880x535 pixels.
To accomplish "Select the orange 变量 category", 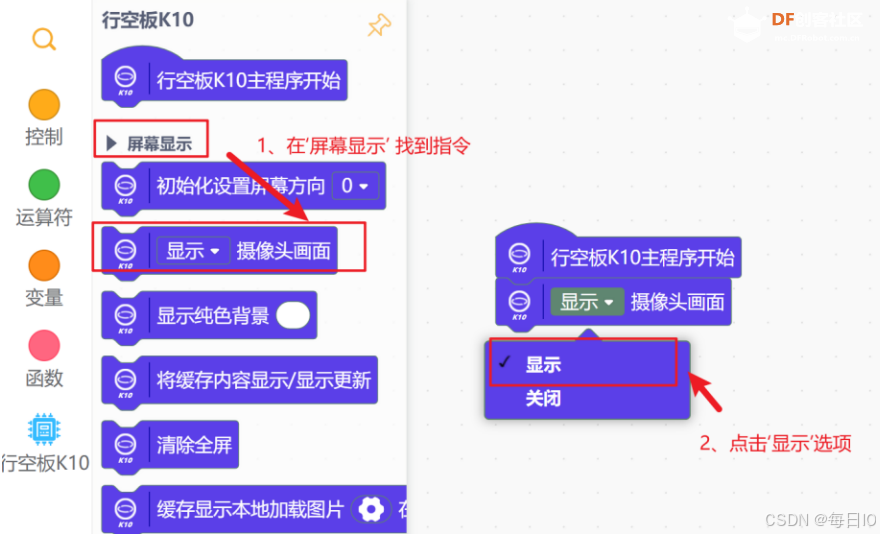I will 44,265.
